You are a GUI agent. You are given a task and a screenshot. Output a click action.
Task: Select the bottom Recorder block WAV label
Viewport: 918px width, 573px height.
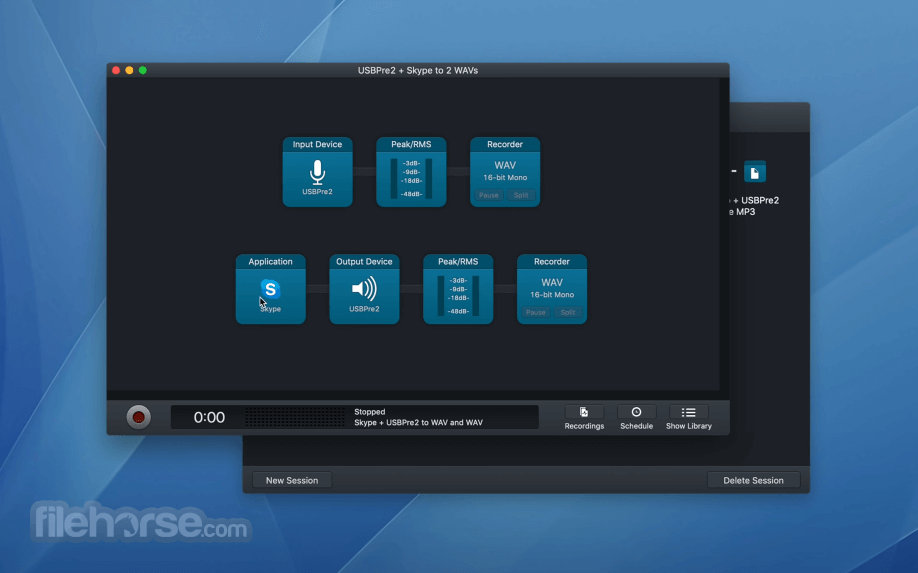coord(552,282)
